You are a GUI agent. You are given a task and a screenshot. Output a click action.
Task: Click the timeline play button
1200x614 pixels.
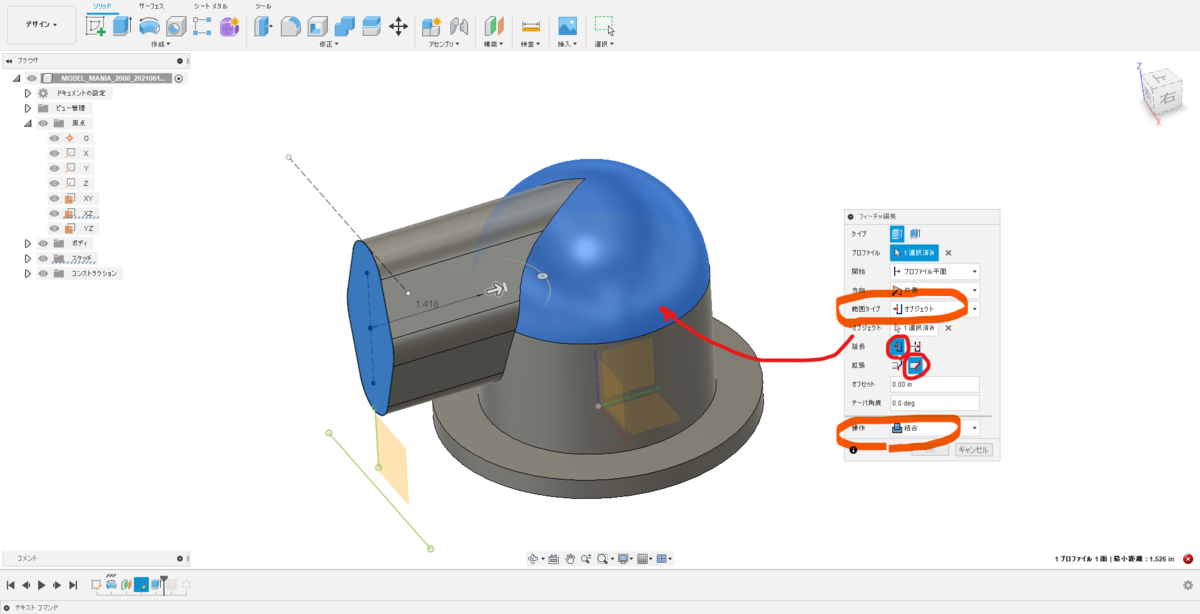[x=41, y=585]
